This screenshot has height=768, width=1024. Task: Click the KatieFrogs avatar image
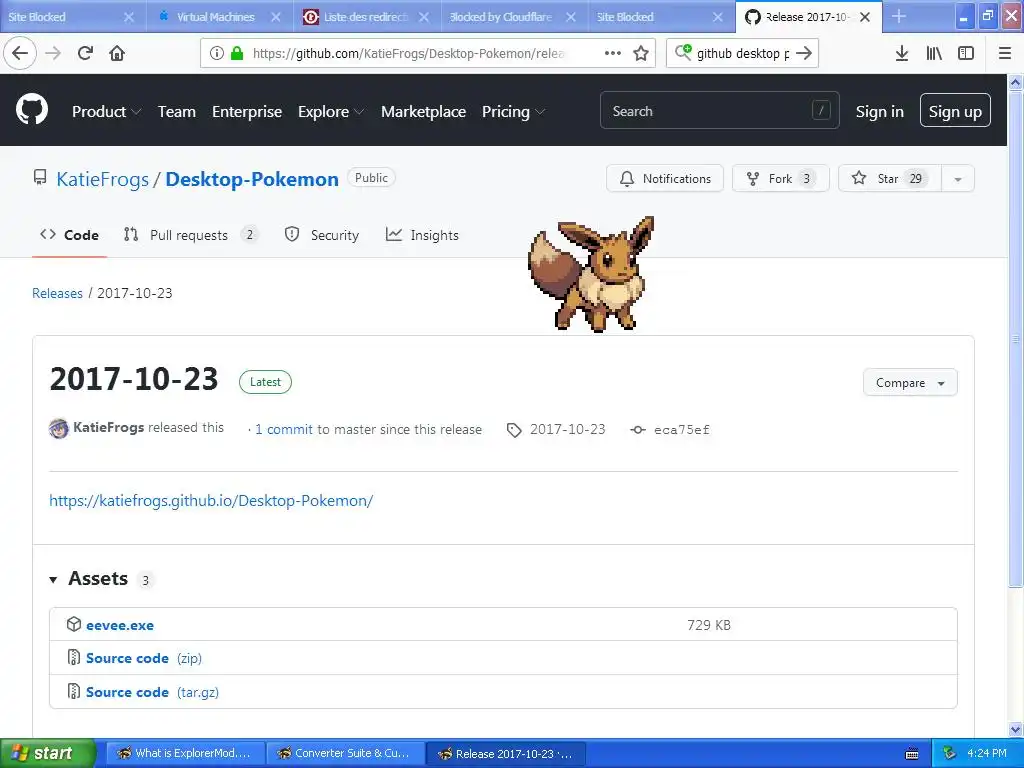point(59,428)
